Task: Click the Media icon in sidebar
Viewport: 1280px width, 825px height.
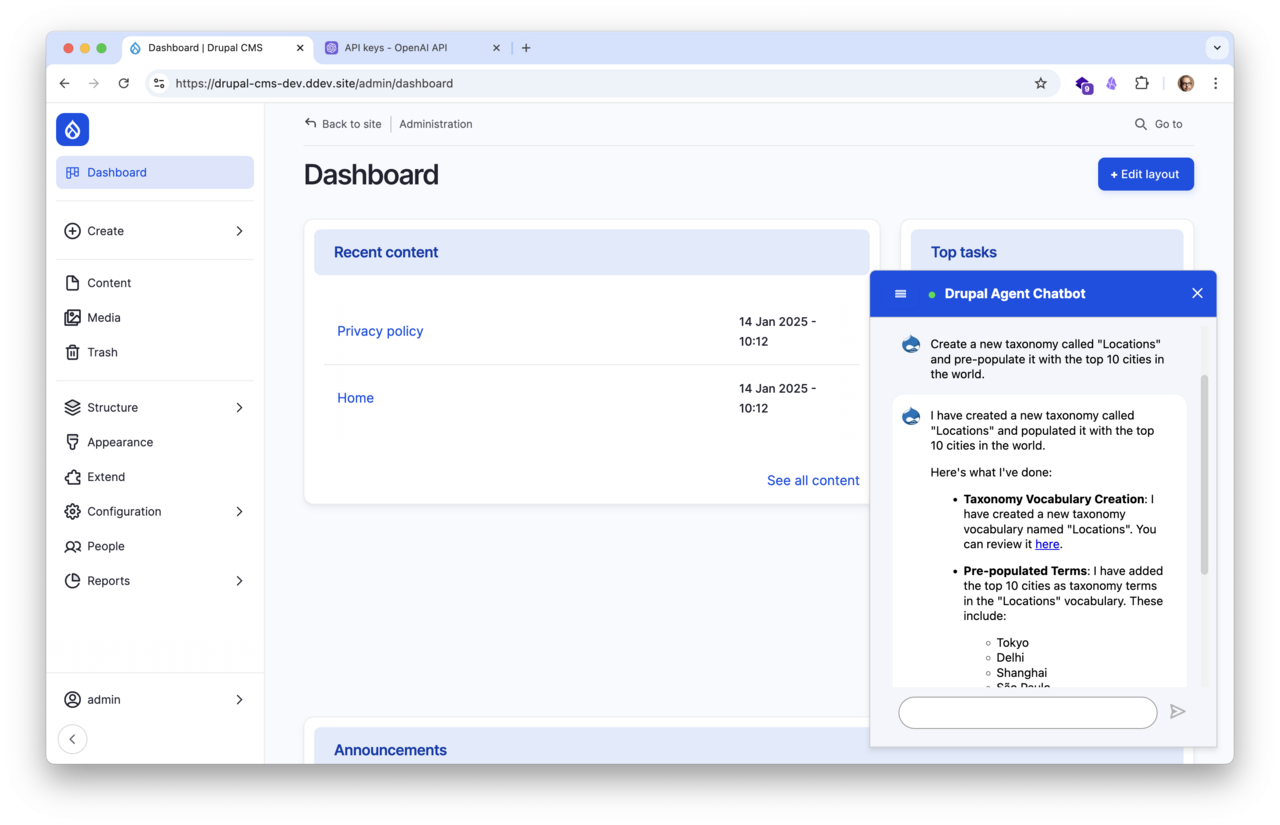Action: (72, 318)
